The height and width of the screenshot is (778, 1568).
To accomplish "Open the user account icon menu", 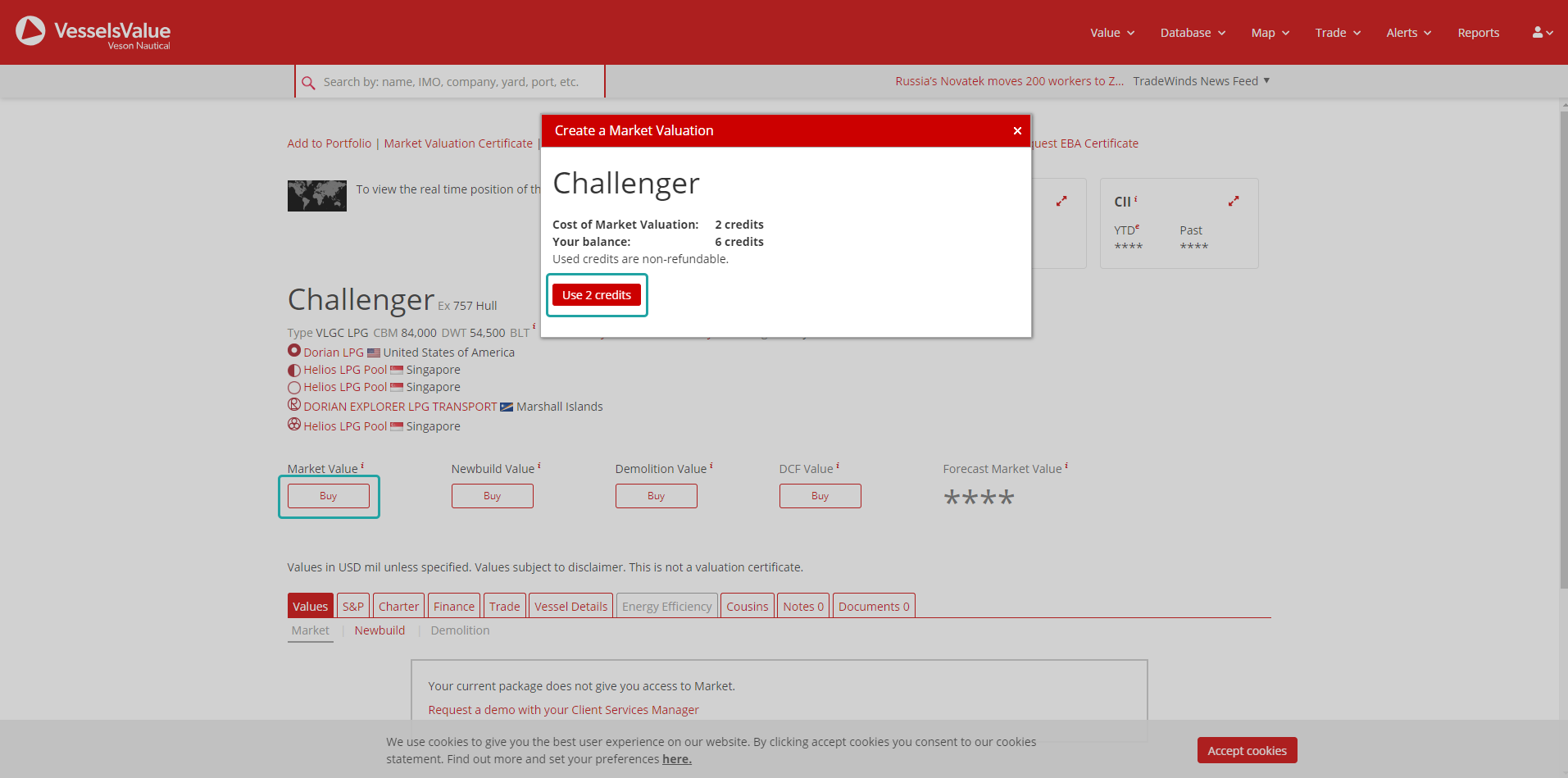I will point(1542,33).
